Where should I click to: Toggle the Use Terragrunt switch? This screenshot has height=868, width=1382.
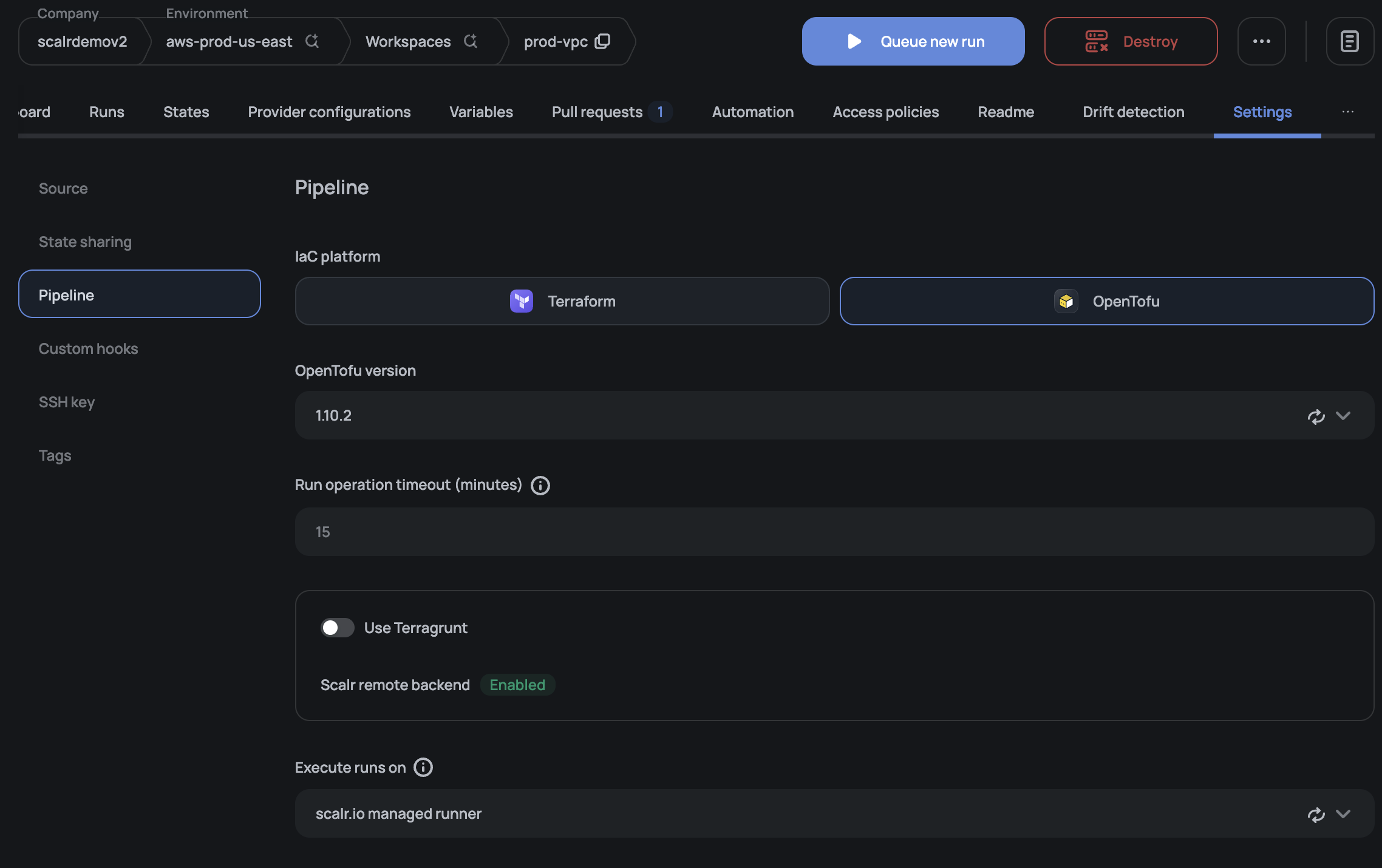337,628
